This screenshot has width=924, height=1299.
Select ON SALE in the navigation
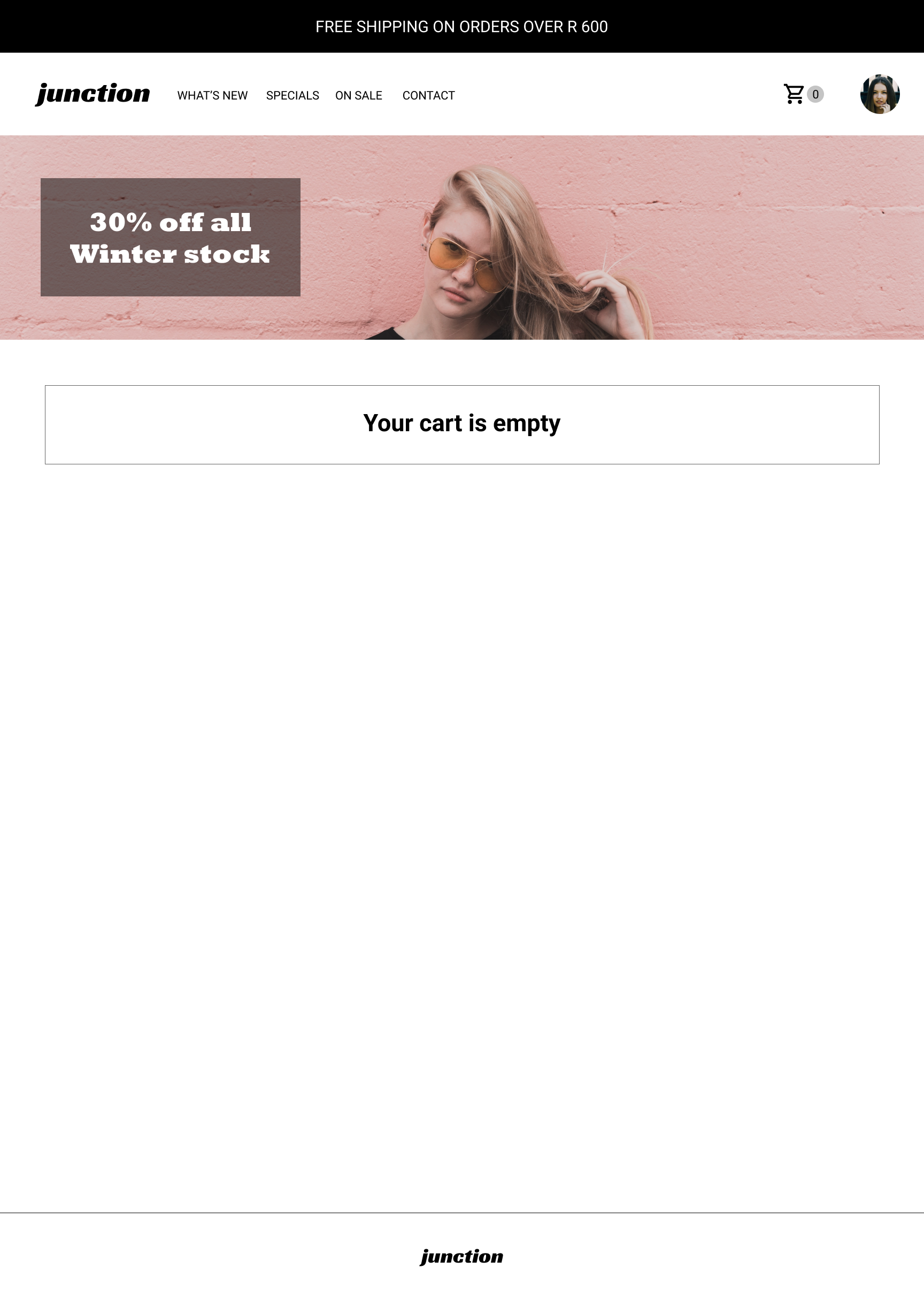click(x=358, y=96)
